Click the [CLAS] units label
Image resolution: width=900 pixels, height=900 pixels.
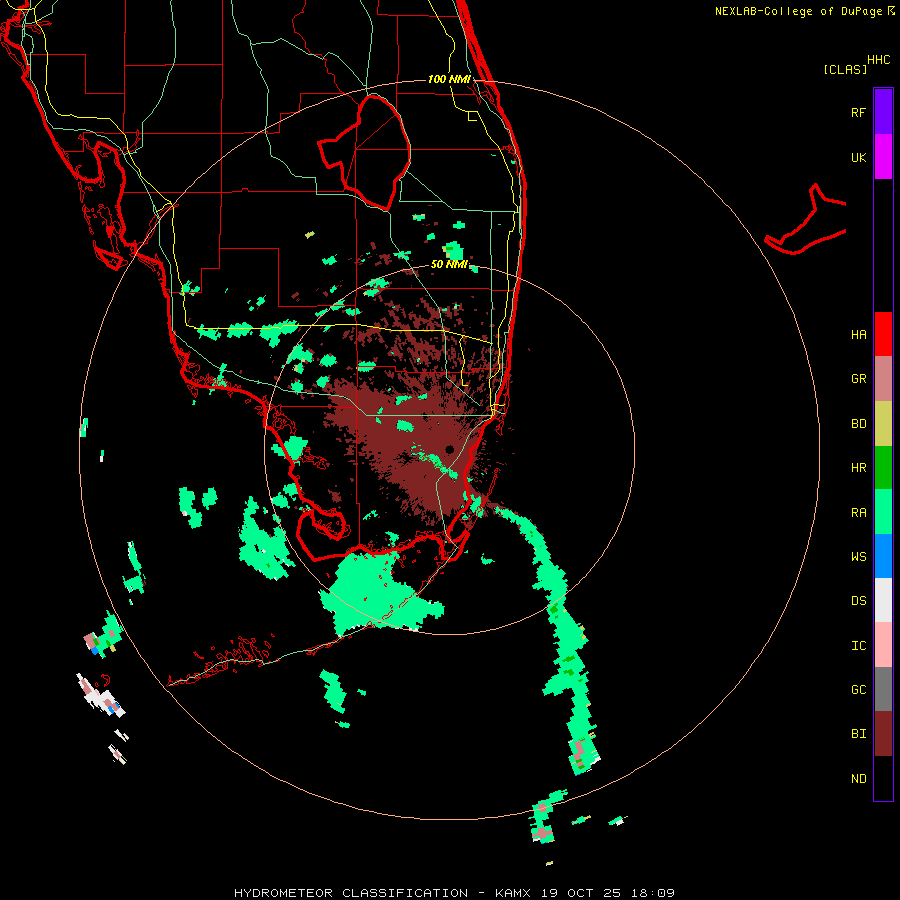pos(845,69)
